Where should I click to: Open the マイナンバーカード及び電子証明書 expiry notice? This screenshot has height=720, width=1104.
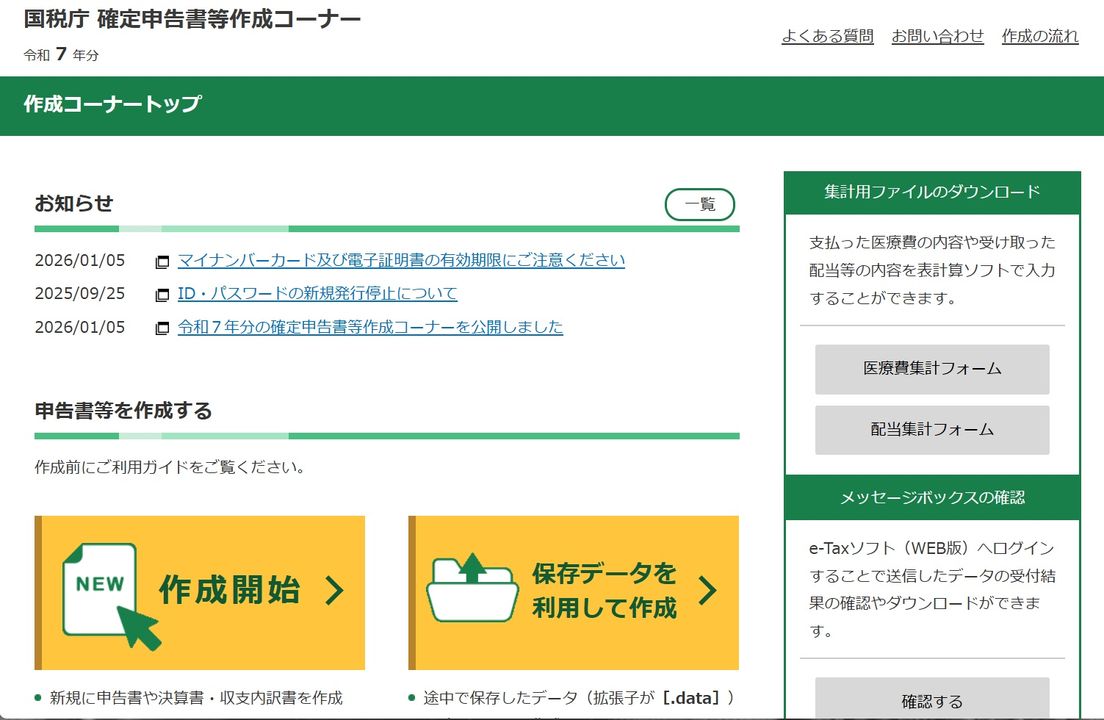[x=401, y=260]
